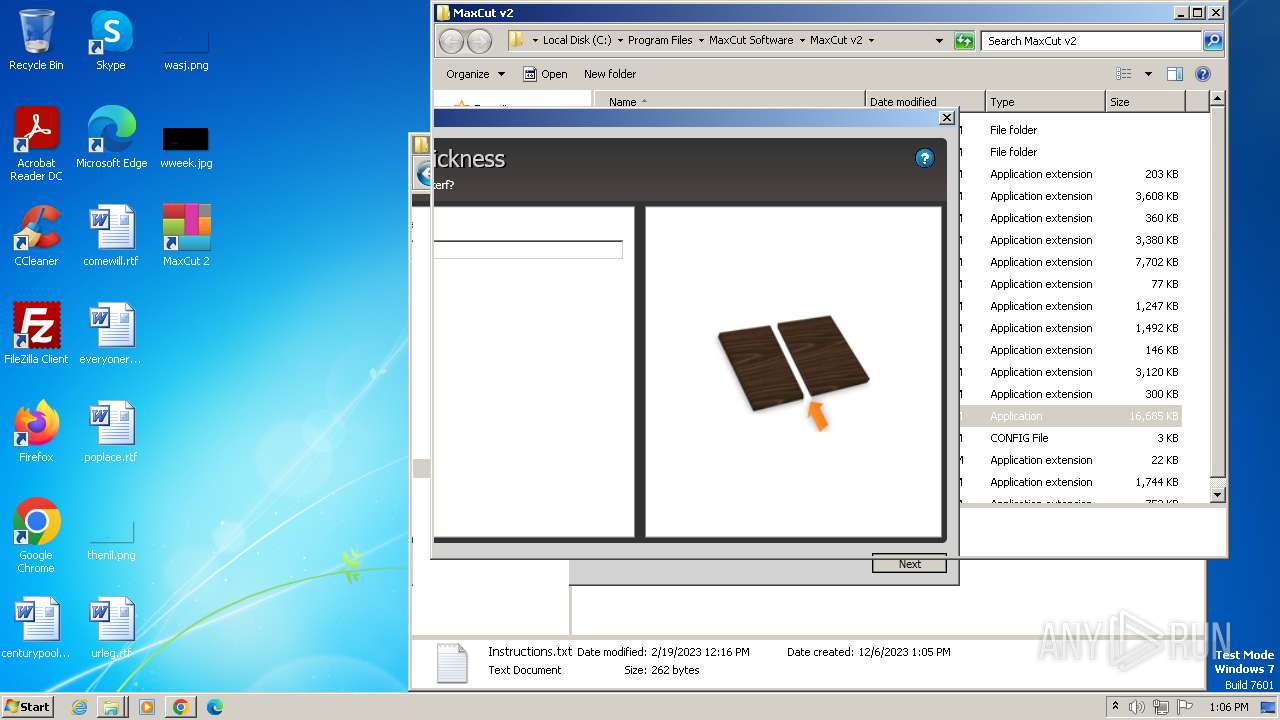The height and width of the screenshot is (720, 1280).
Task: Select centurypool desktop document
Action: click(x=36, y=628)
